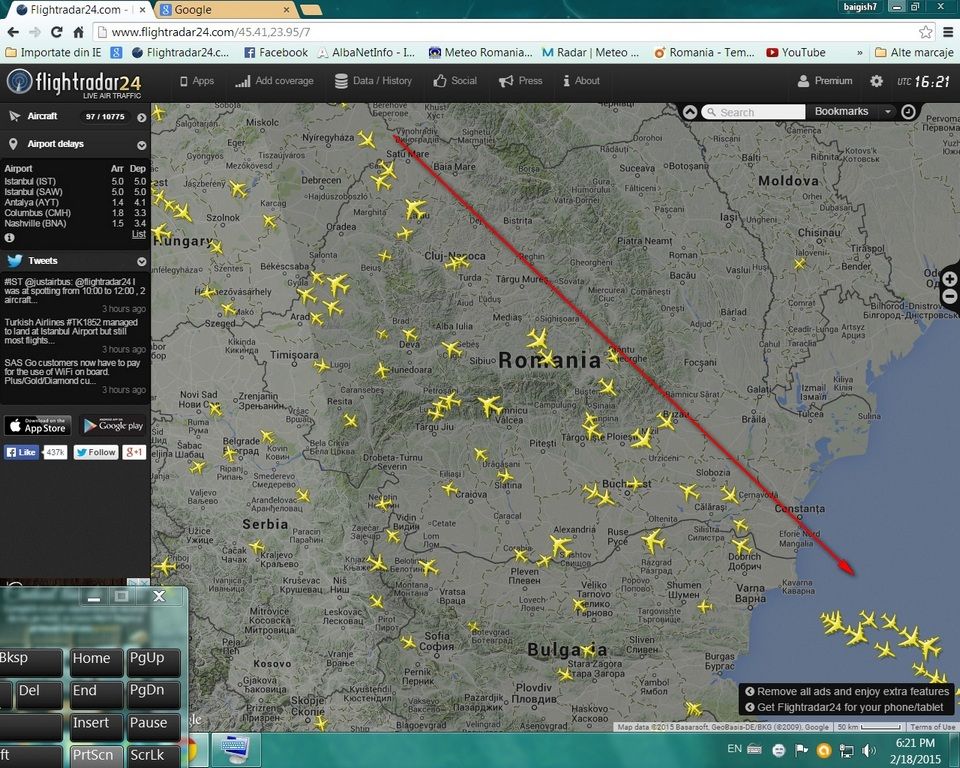
Task: Open the Add coverage menu
Action: (x=274, y=81)
